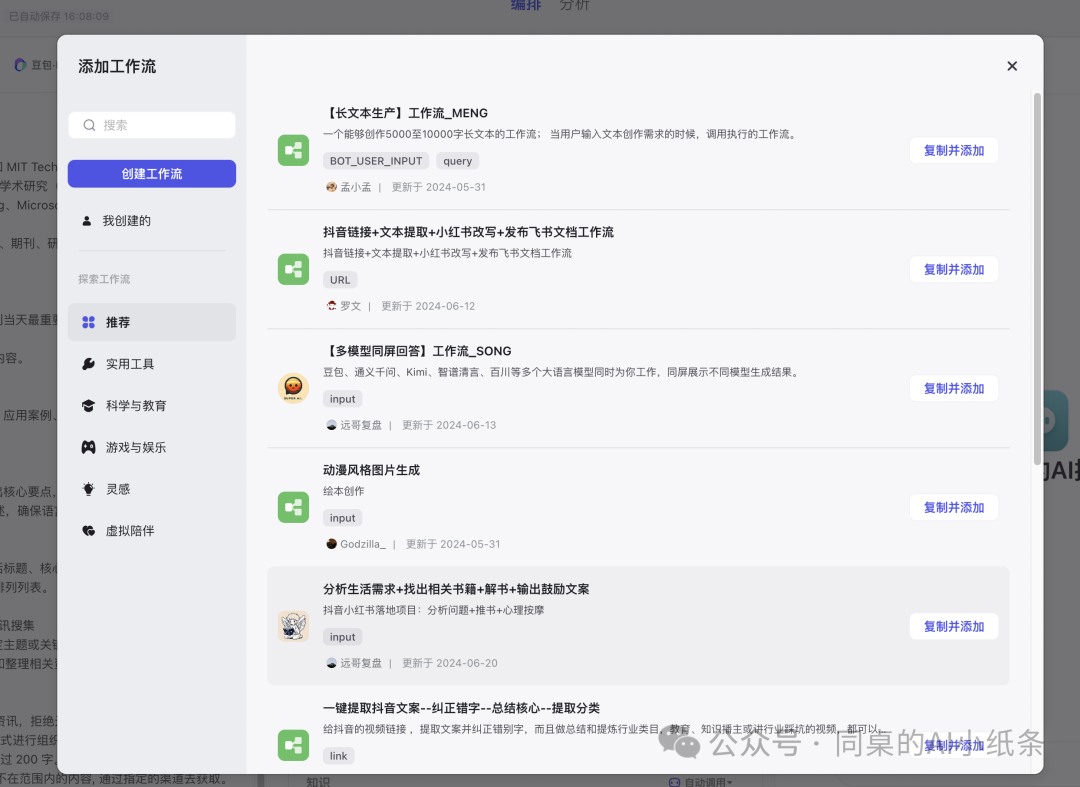Select the 实用工具 wrench category icon
This screenshot has height=787, width=1080.
(90, 364)
